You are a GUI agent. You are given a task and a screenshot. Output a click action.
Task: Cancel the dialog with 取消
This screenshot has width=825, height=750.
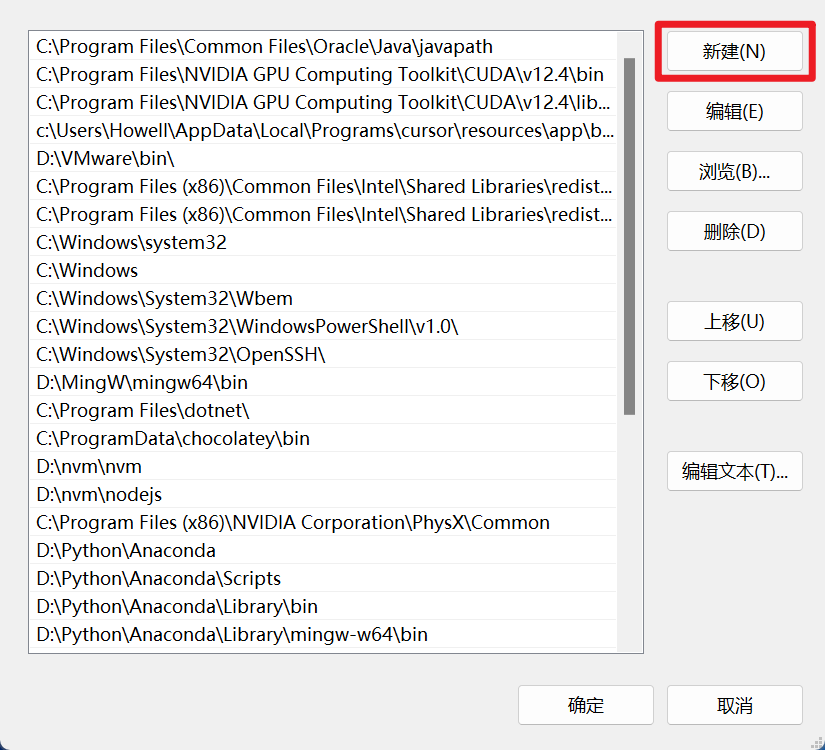tap(734, 705)
